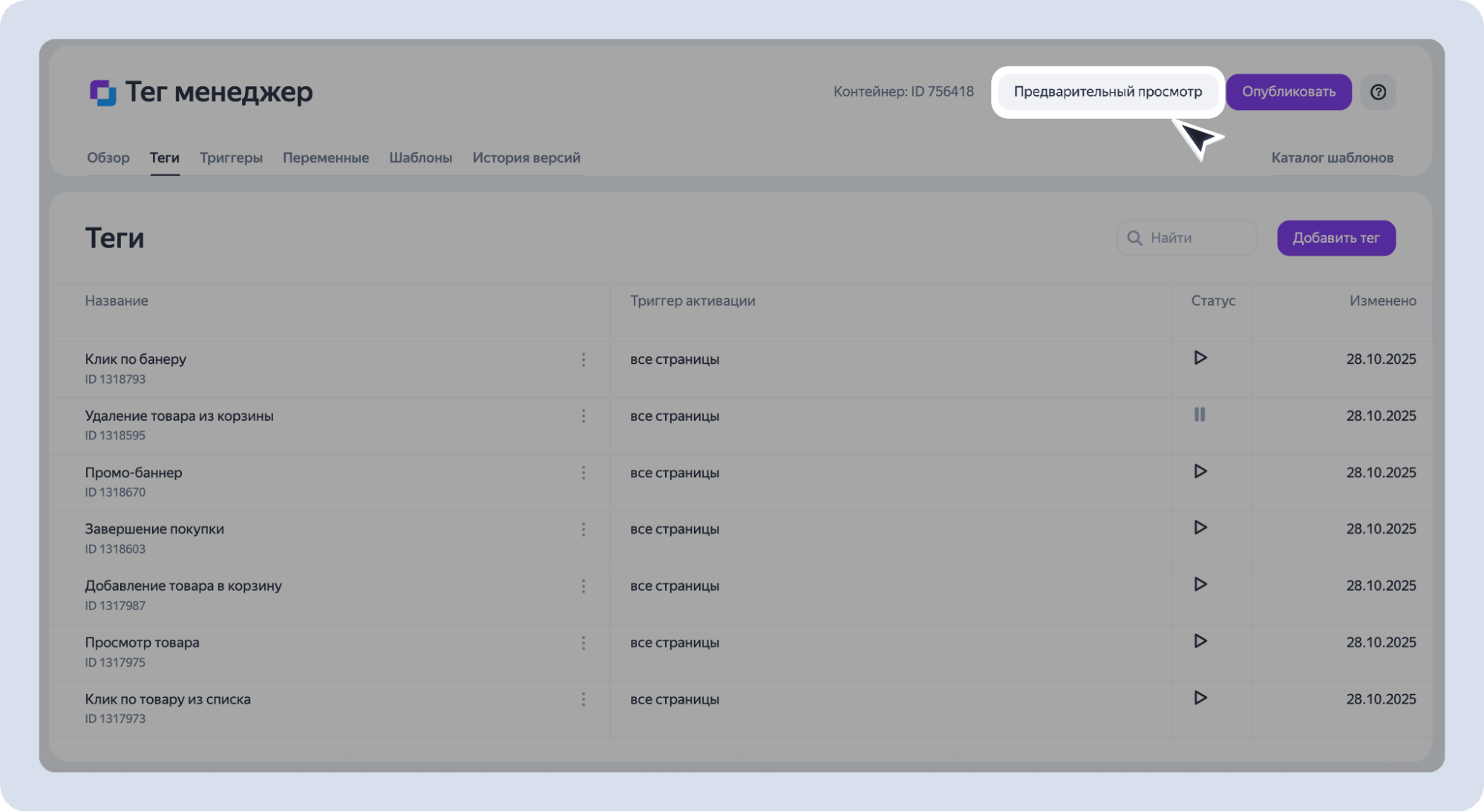
Task: Open three-dot menu for Завершение покупки
Action: (584, 529)
